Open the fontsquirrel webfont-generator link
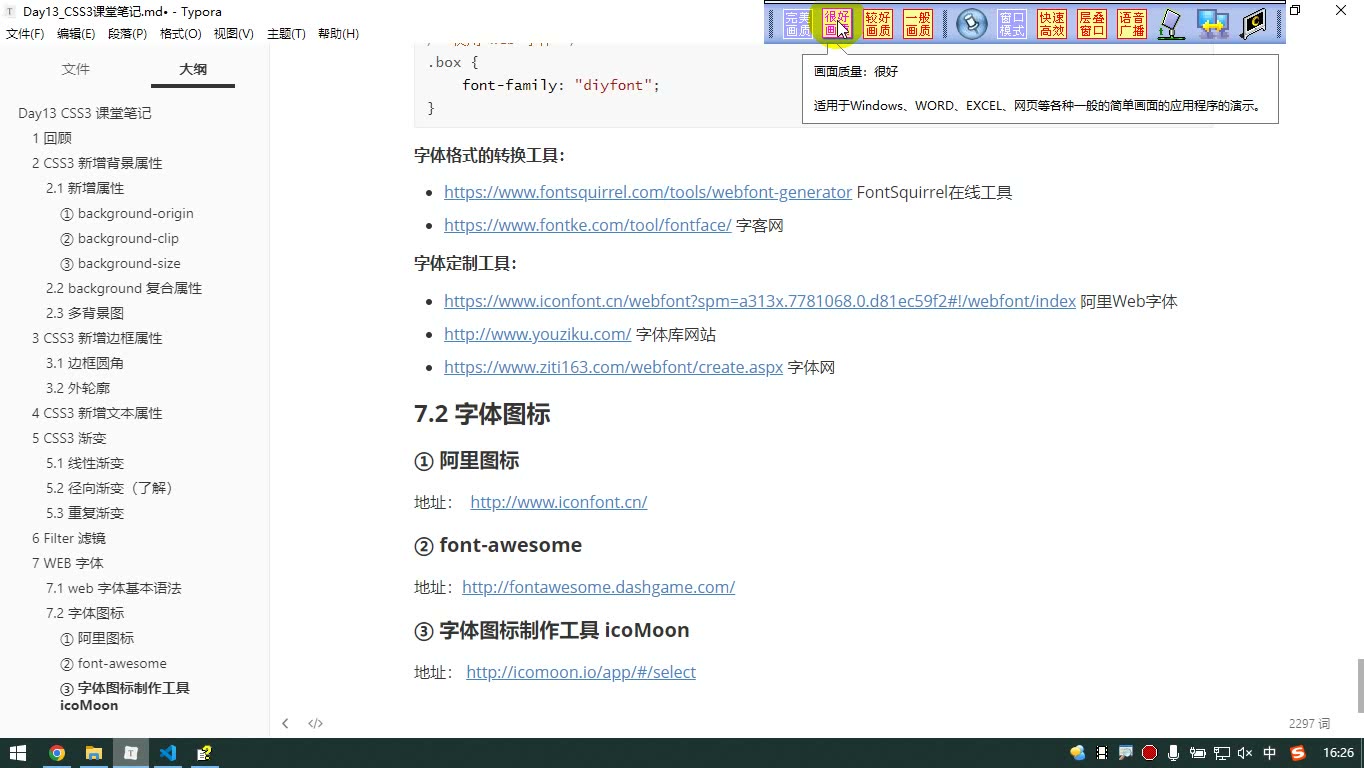 [648, 192]
